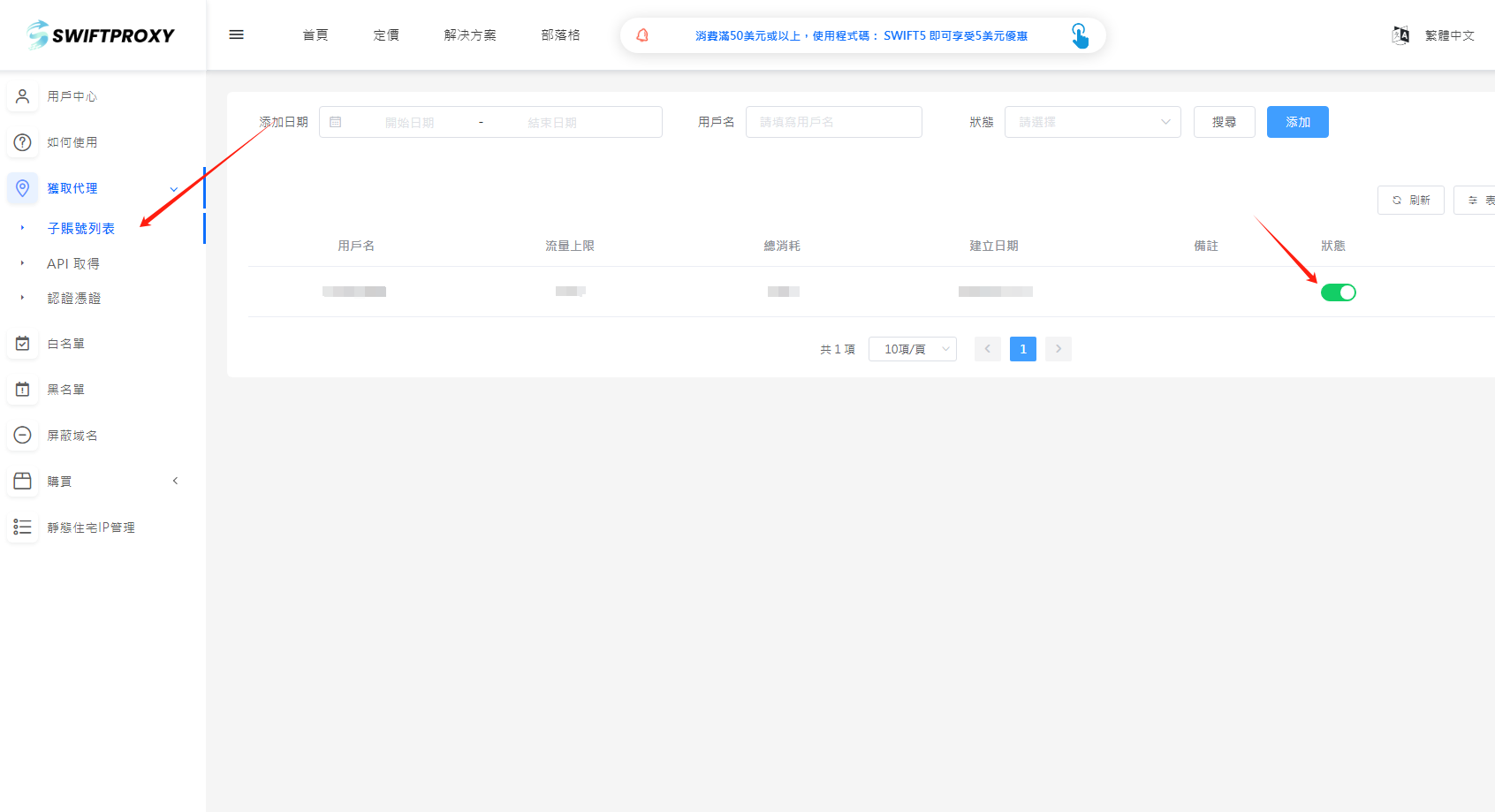This screenshot has width=1495, height=812.
Task: Open 黑名單 in the sidebar
Action: (66, 390)
